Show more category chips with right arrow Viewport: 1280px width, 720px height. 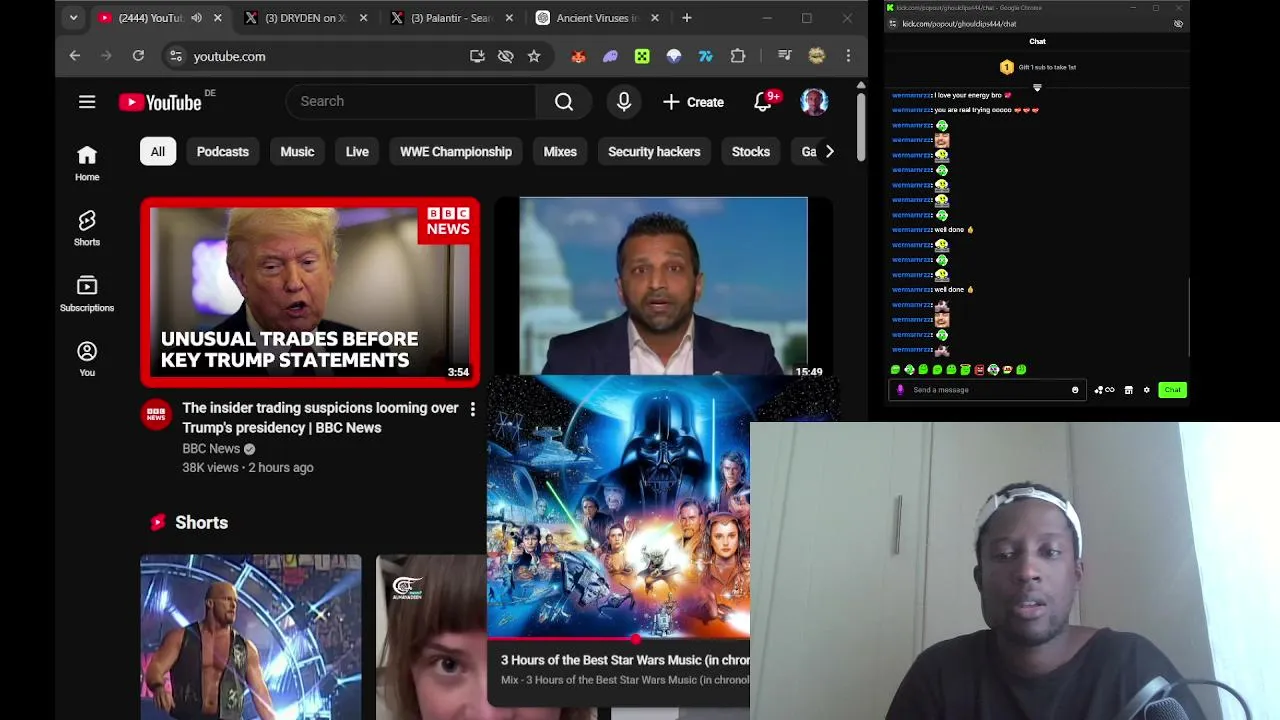tap(829, 151)
